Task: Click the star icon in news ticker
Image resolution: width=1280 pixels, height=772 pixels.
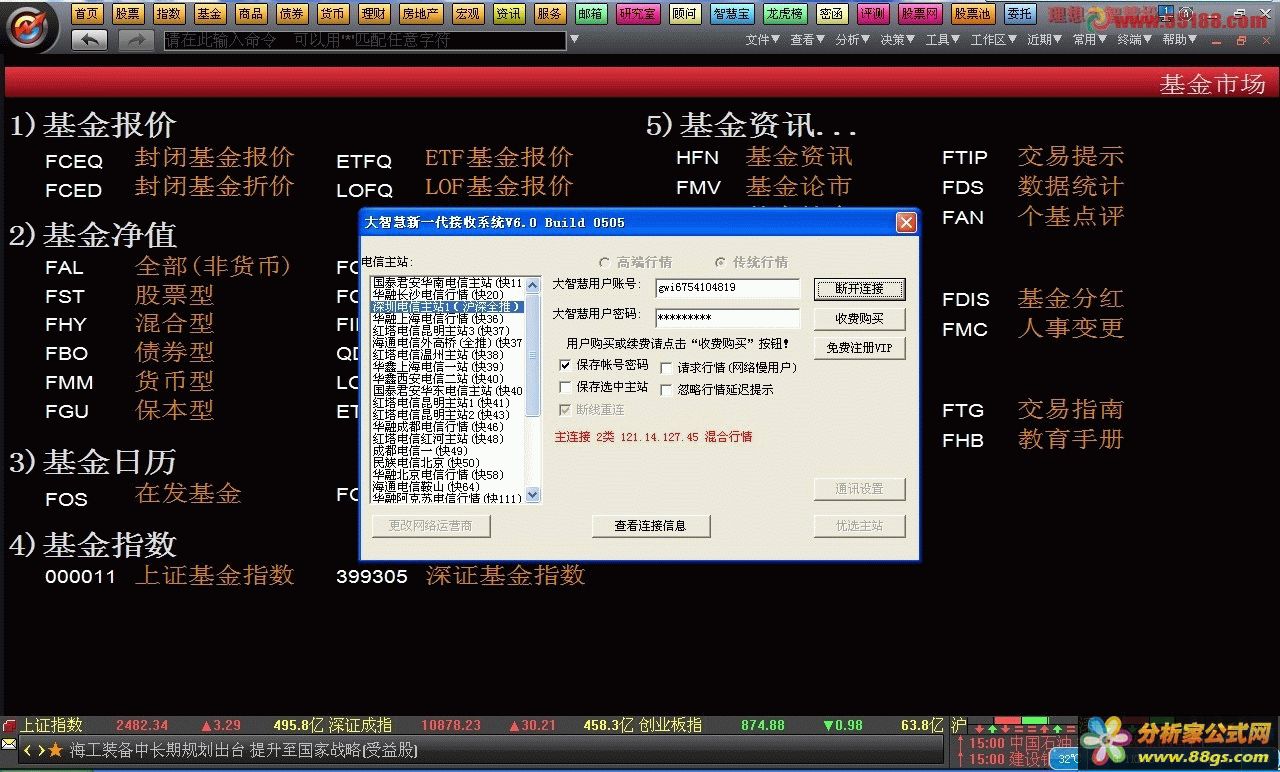Action: point(55,750)
